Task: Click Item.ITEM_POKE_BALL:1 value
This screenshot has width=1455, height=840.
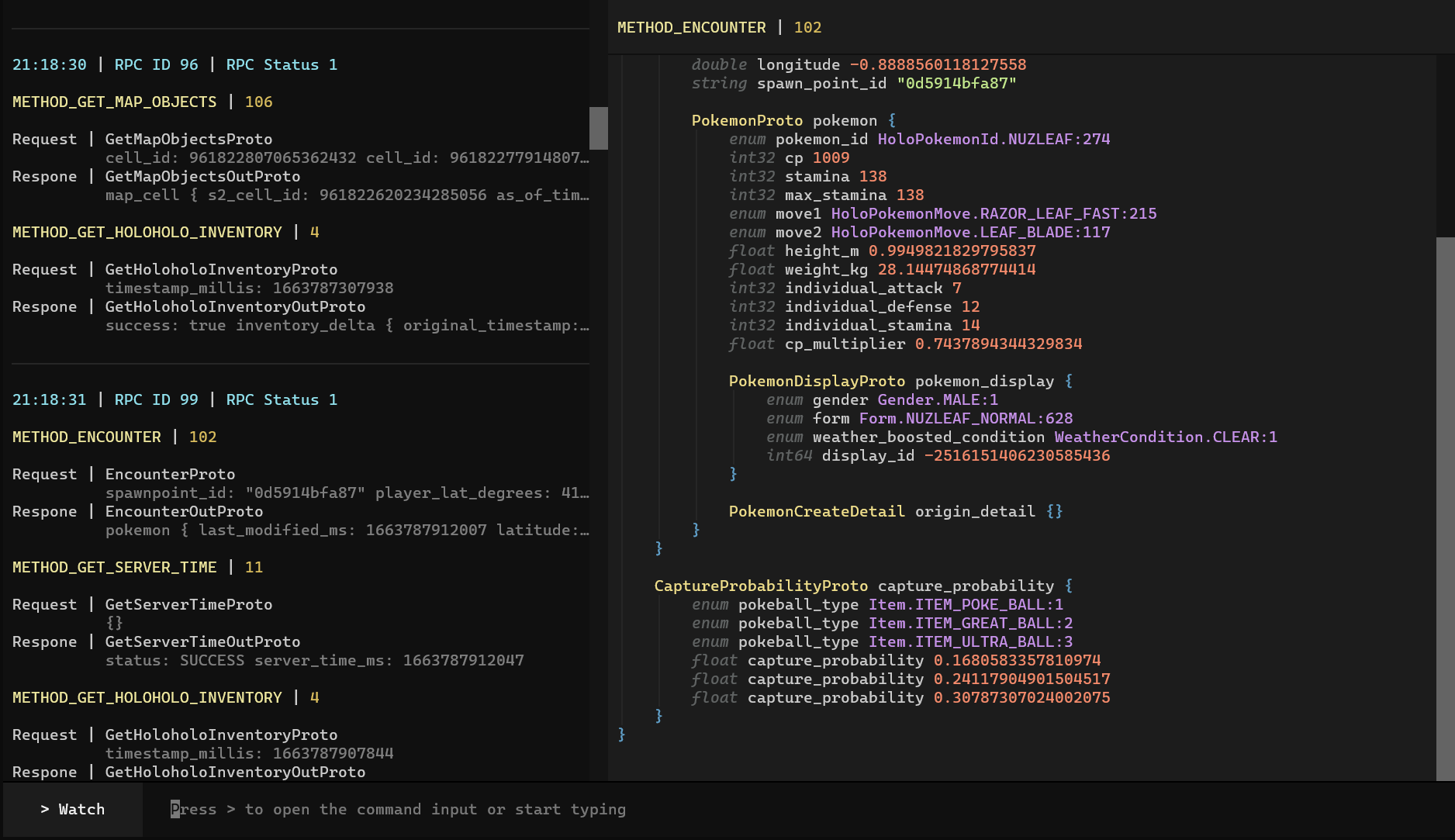Action: (966, 604)
